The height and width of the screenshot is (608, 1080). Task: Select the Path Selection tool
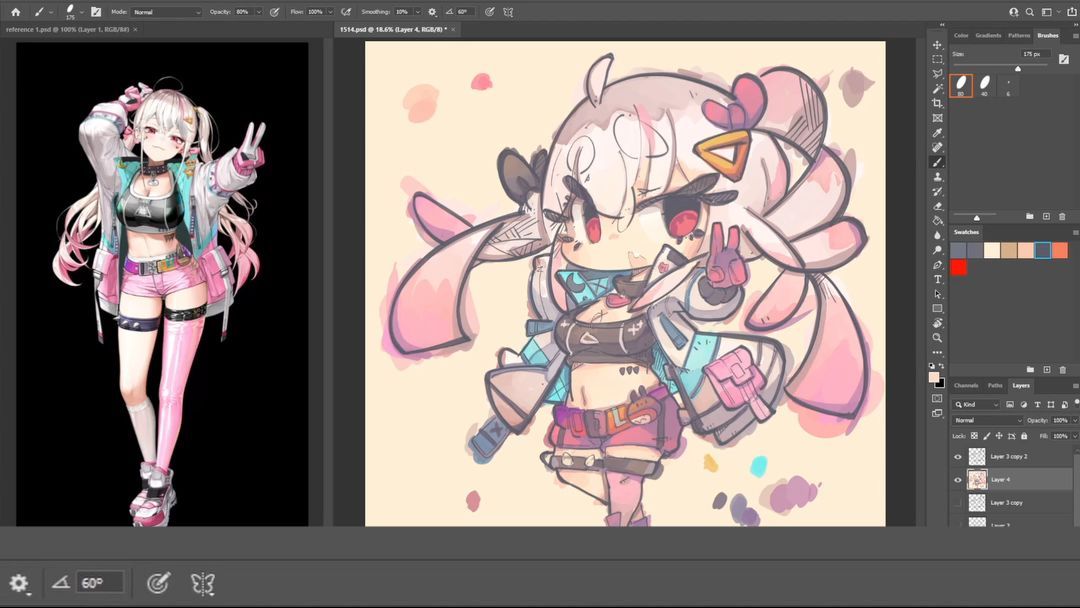(937, 294)
